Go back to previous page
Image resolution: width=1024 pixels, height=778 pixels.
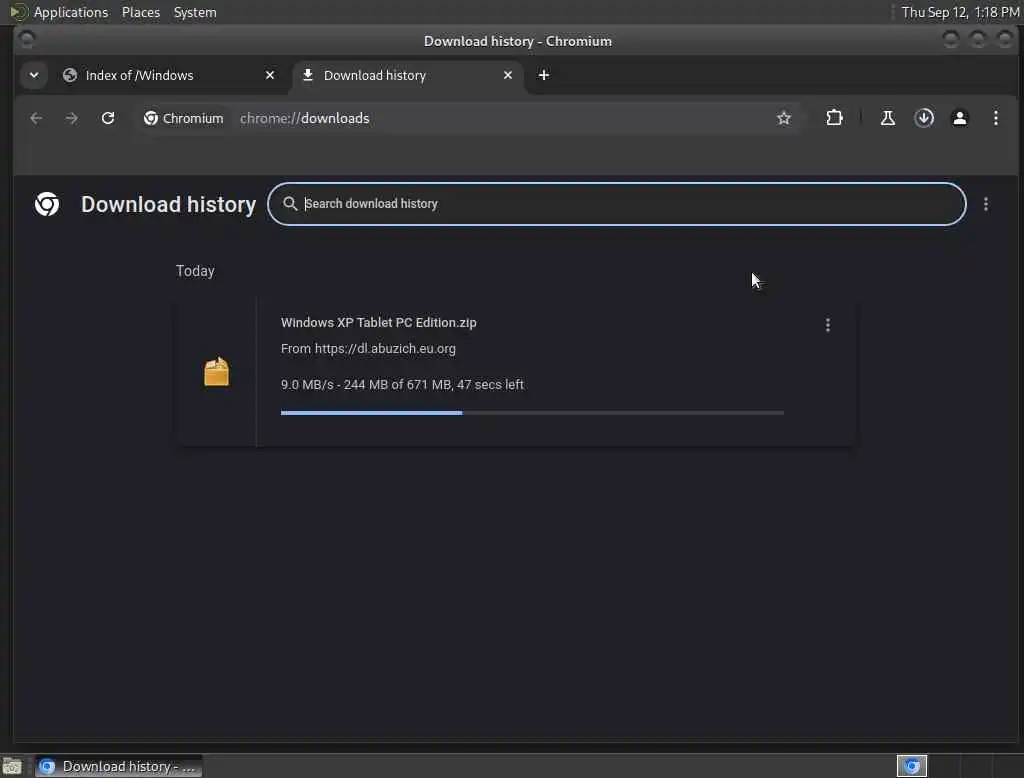click(x=36, y=118)
